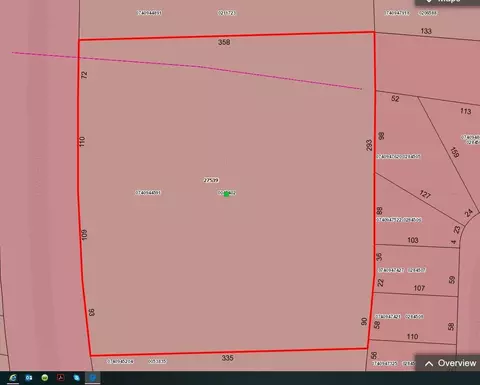Click the green marker at parcel center
480x385 pixels.
click(x=226, y=194)
